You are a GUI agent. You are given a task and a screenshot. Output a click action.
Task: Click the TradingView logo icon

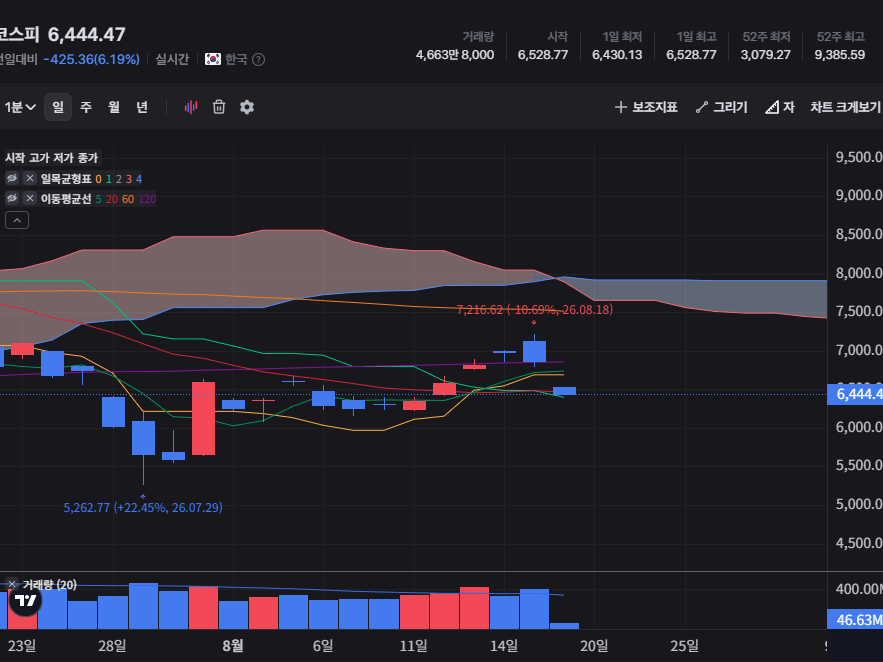coord(25,601)
